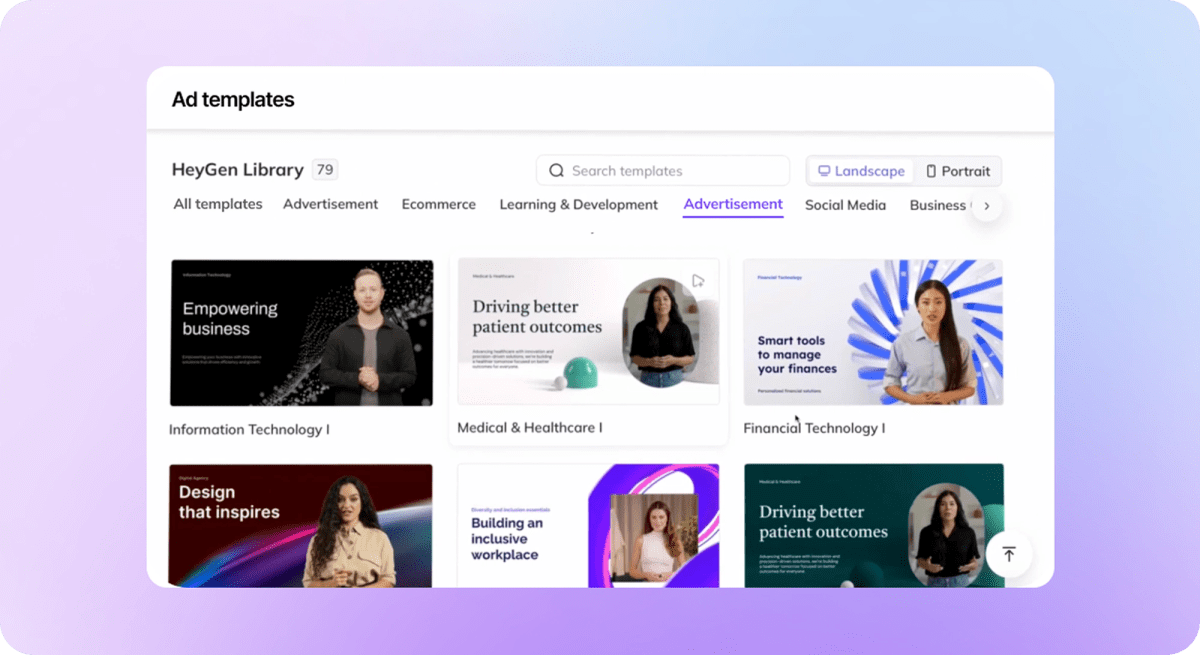Click the play-plus icon on Medical & Healthcare I thumbnail
1200x655 pixels.
pyautogui.click(x=698, y=281)
